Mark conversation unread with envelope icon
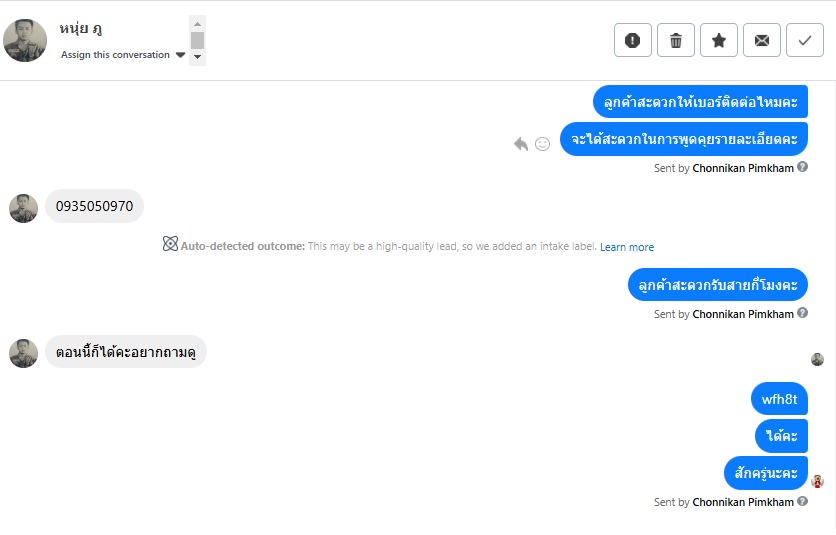The image size is (836, 535). tap(761, 40)
